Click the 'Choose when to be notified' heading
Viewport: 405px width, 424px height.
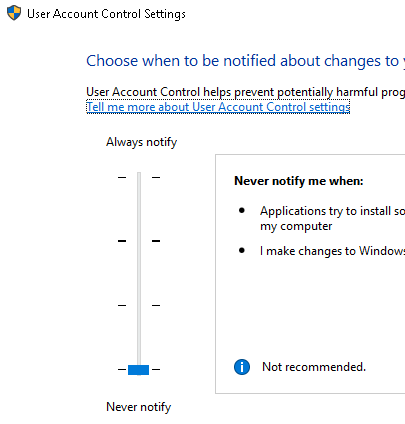point(245,61)
